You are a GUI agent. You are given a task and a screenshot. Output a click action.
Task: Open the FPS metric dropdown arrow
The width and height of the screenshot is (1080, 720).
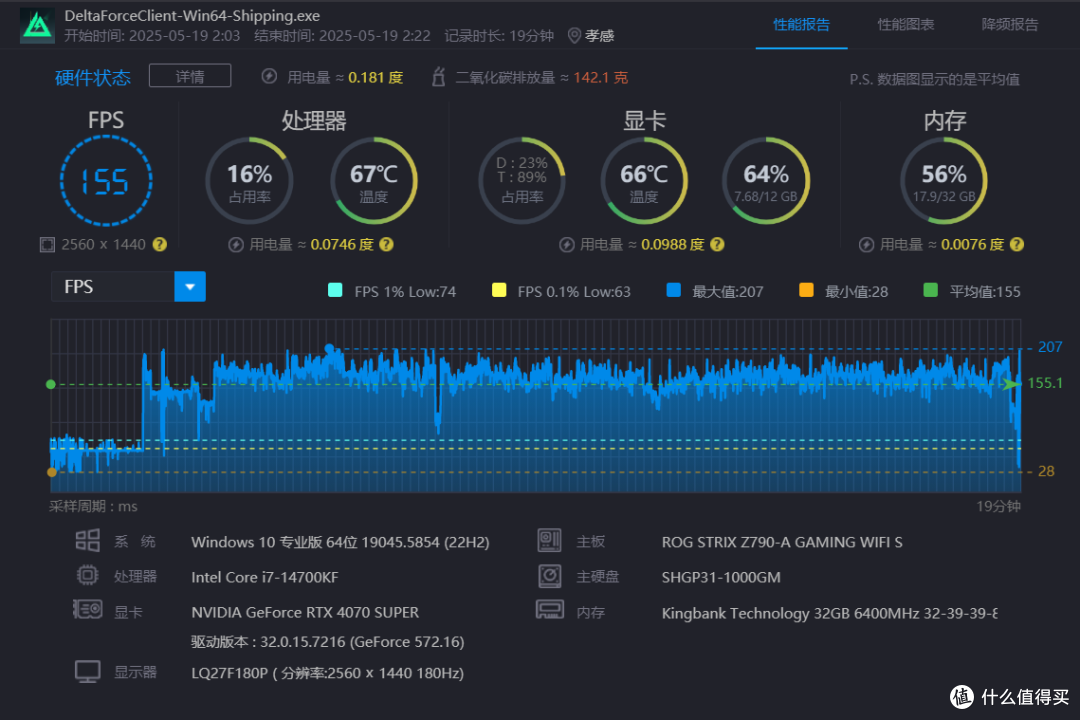click(x=190, y=287)
